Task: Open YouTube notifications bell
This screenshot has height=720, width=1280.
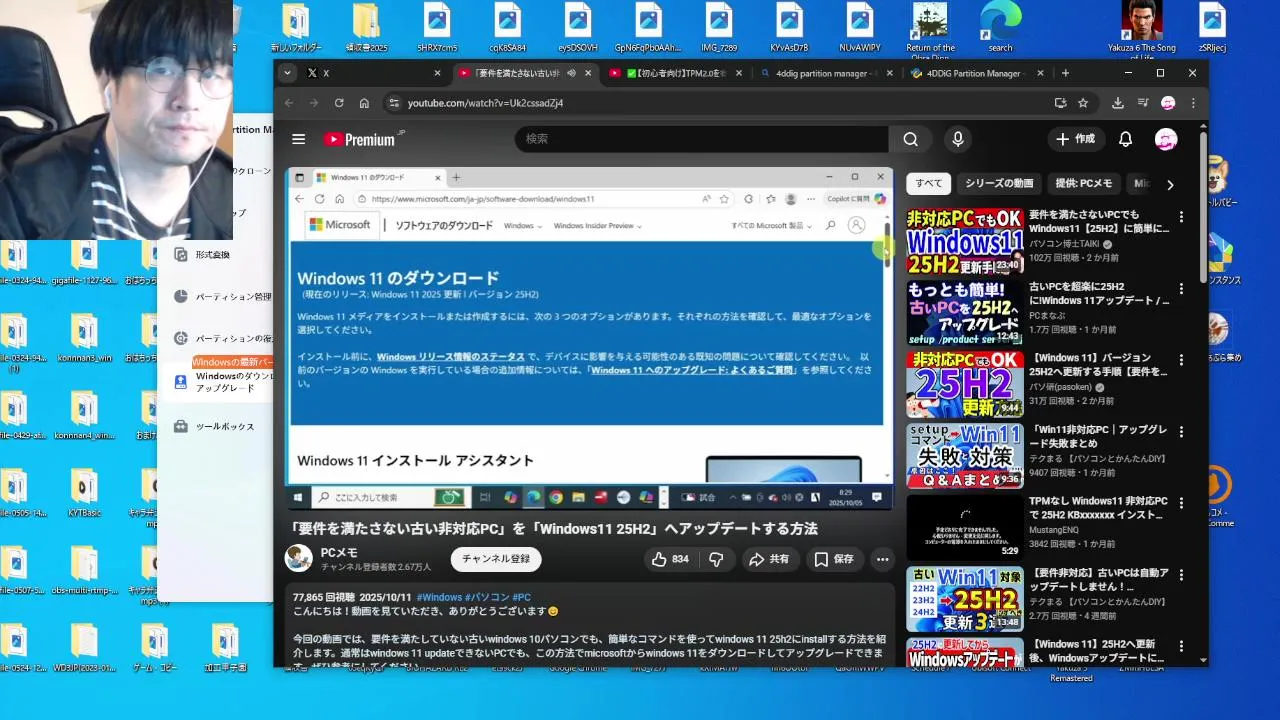Action: (x=1125, y=139)
